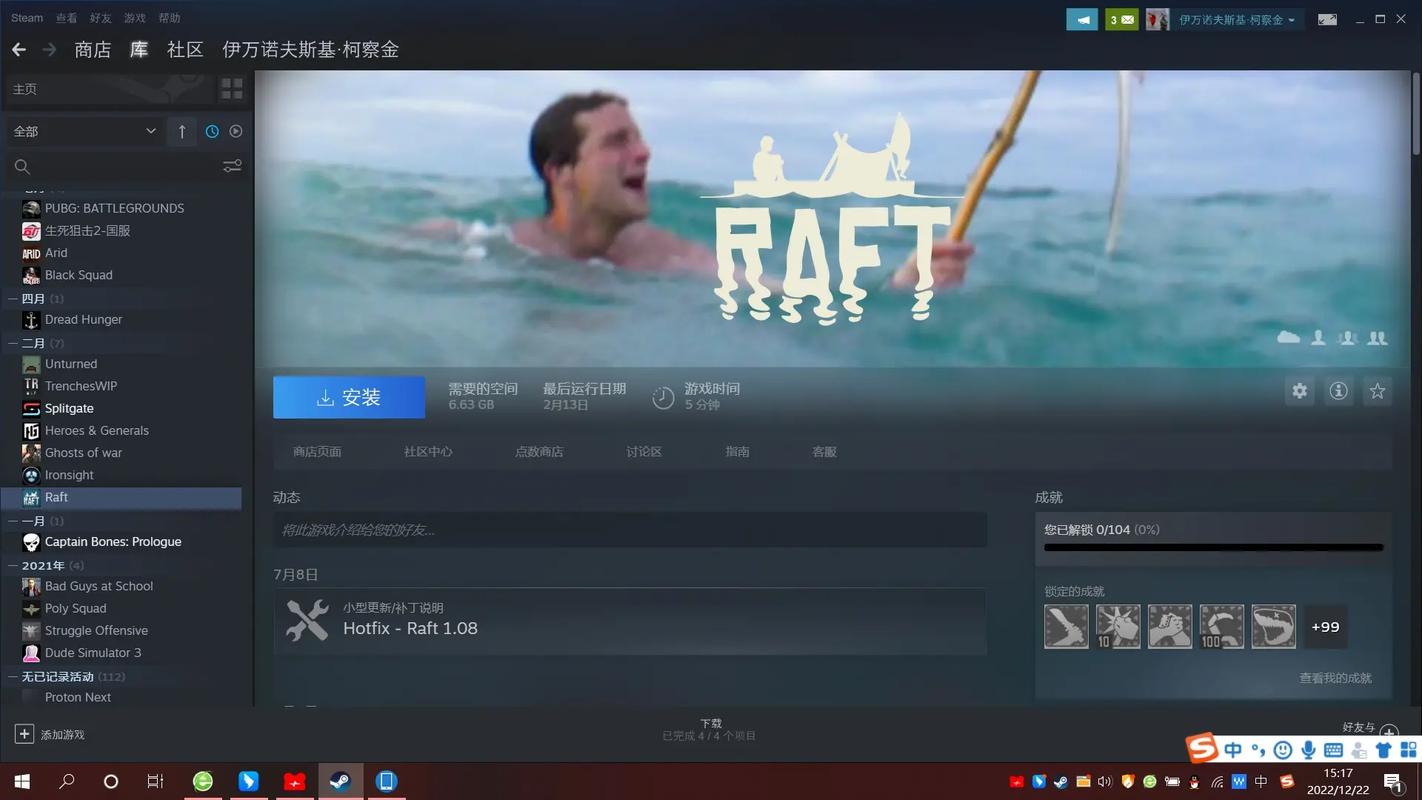Click the activity share text field
1422x800 pixels.
[x=630, y=530]
